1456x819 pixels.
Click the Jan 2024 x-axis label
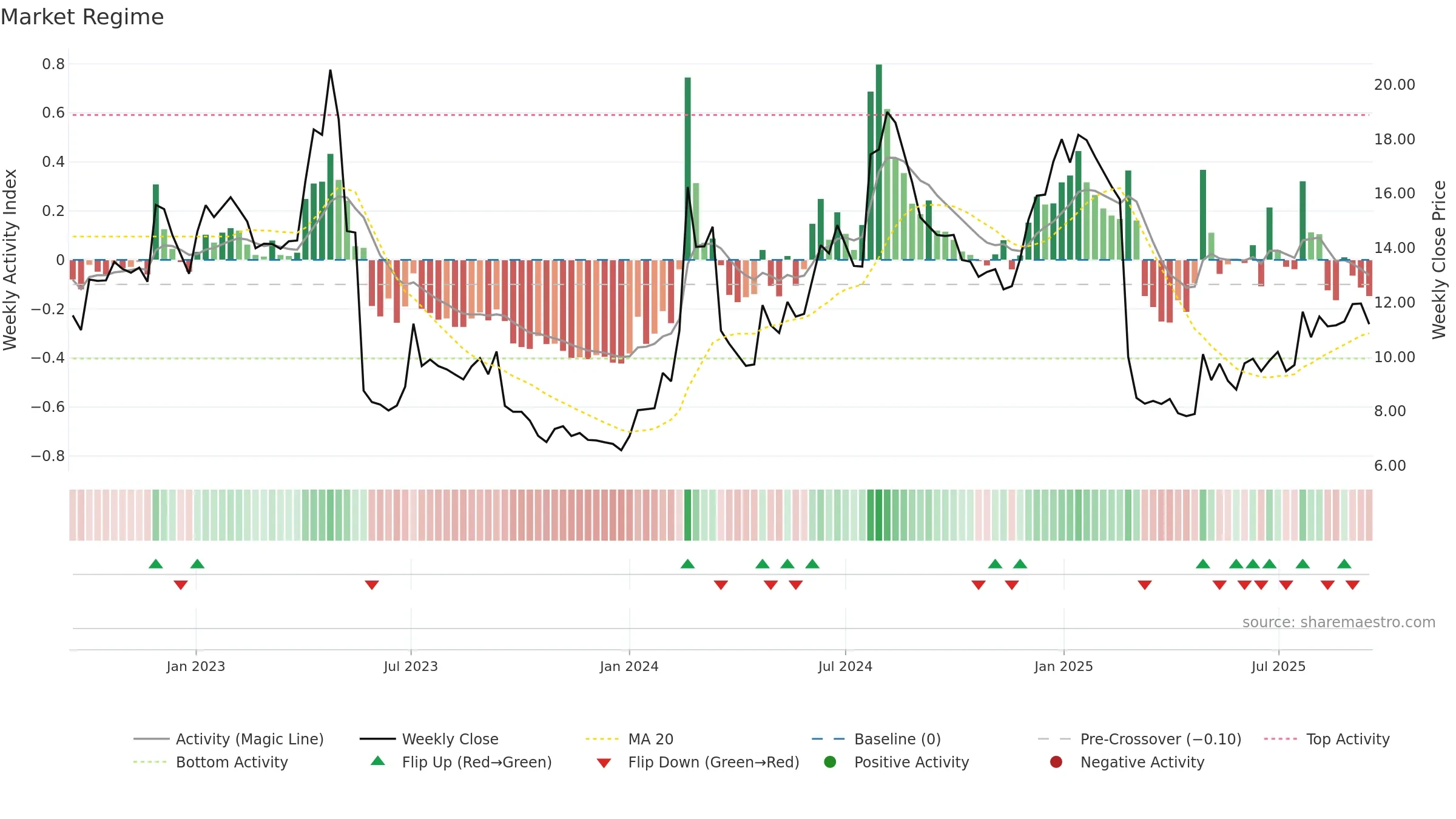pos(629,666)
